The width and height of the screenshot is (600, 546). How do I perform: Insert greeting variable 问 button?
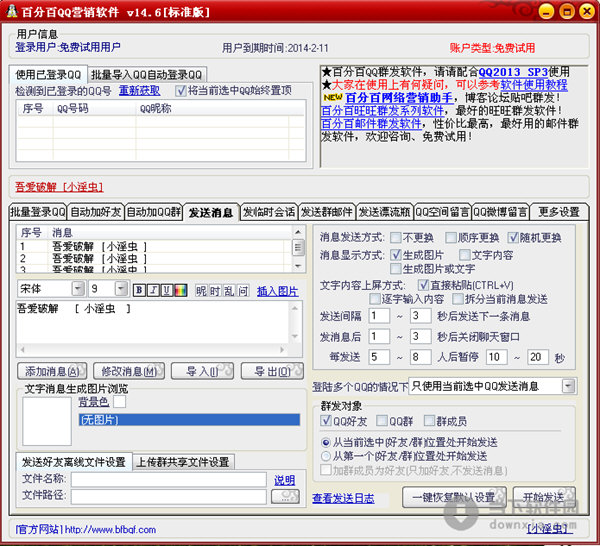(243, 291)
